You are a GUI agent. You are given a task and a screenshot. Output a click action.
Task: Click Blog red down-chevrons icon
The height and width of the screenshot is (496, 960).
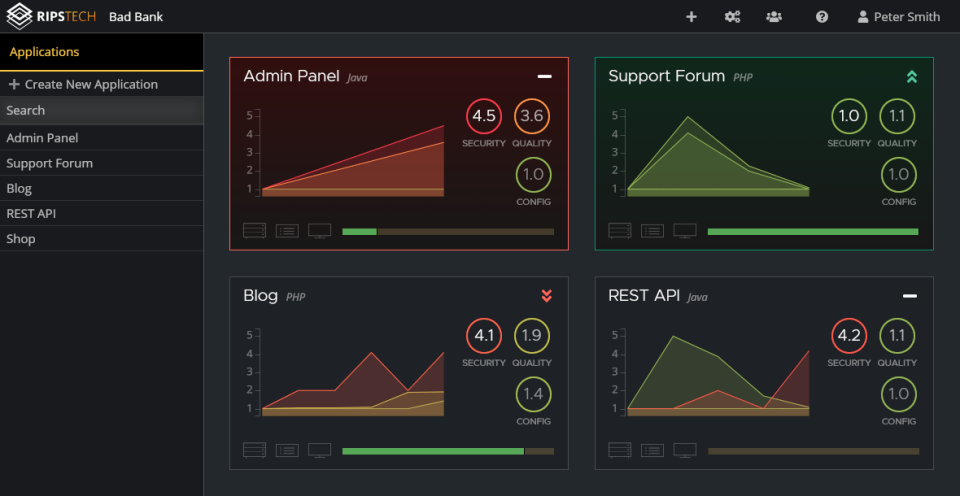(x=546, y=295)
